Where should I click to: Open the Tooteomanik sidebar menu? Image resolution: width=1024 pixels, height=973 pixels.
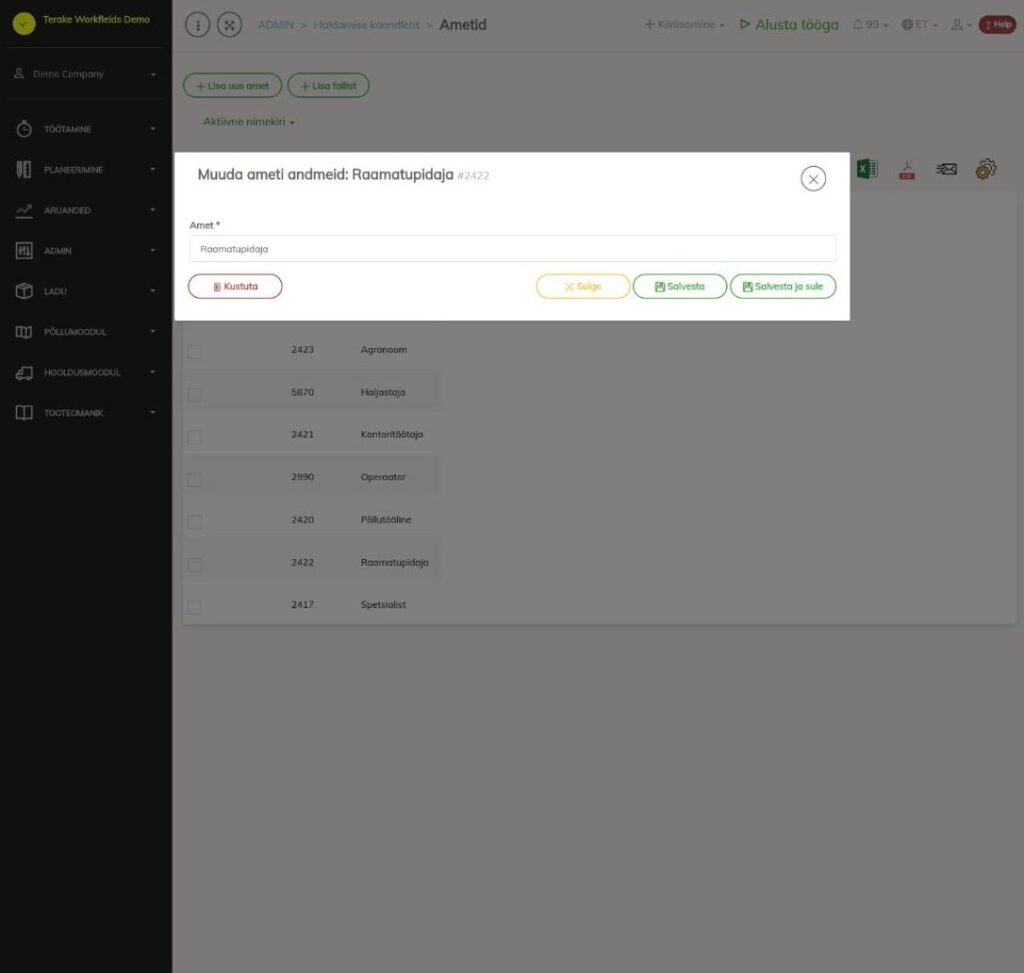(x=86, y=413)
